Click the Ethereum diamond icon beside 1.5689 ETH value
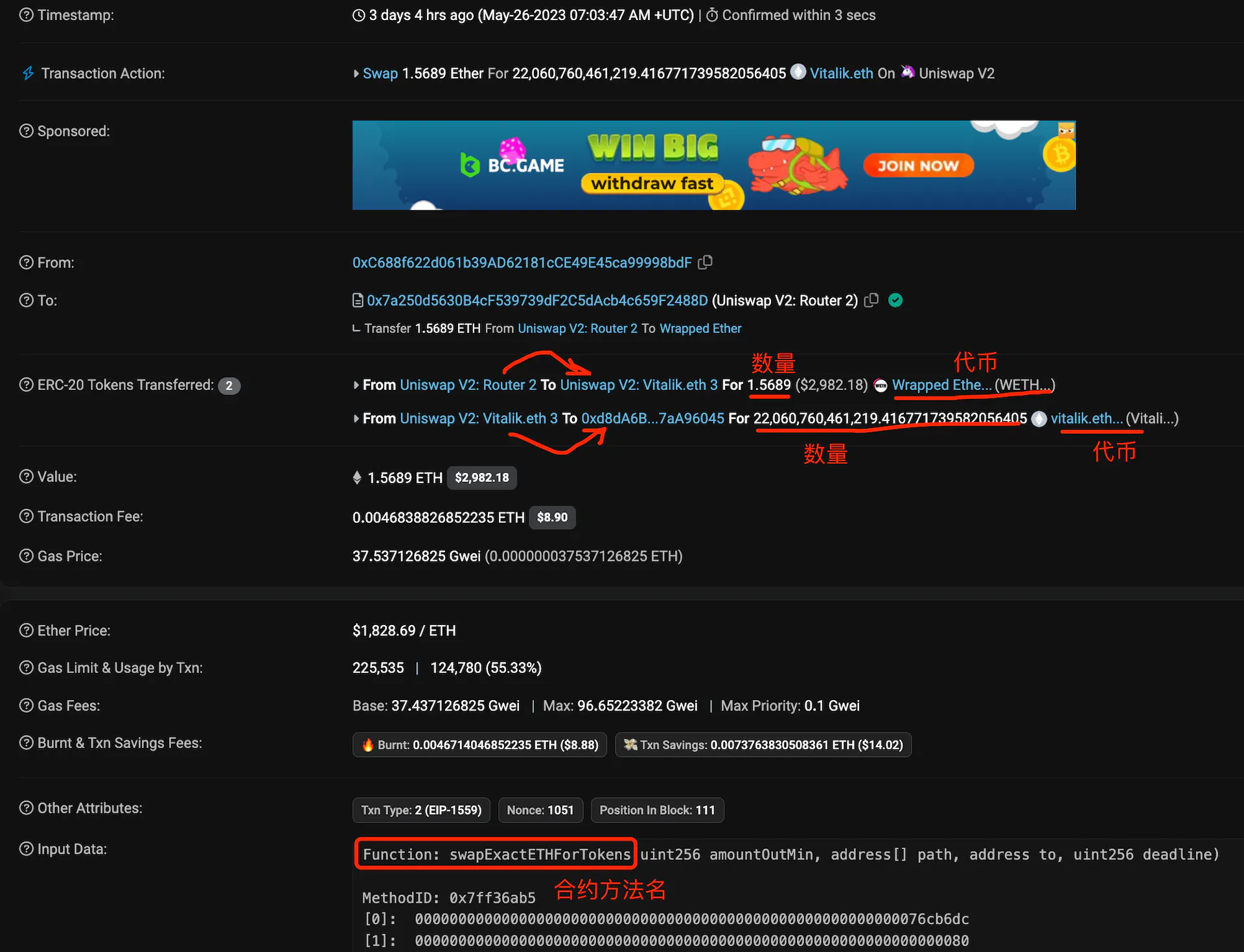 click(x=357, y=478)
